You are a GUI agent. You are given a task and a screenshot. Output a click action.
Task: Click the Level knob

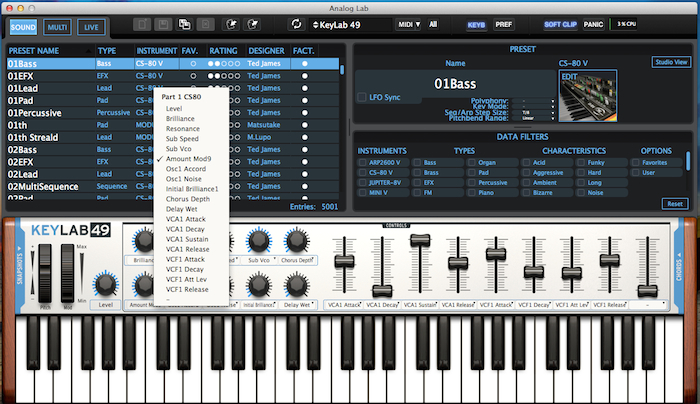tap(105, 284)
